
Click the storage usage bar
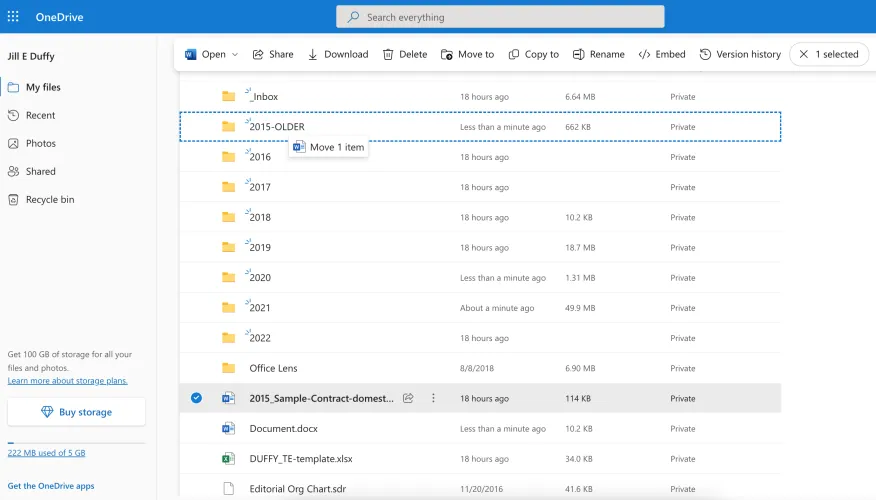tap(76, 442)
